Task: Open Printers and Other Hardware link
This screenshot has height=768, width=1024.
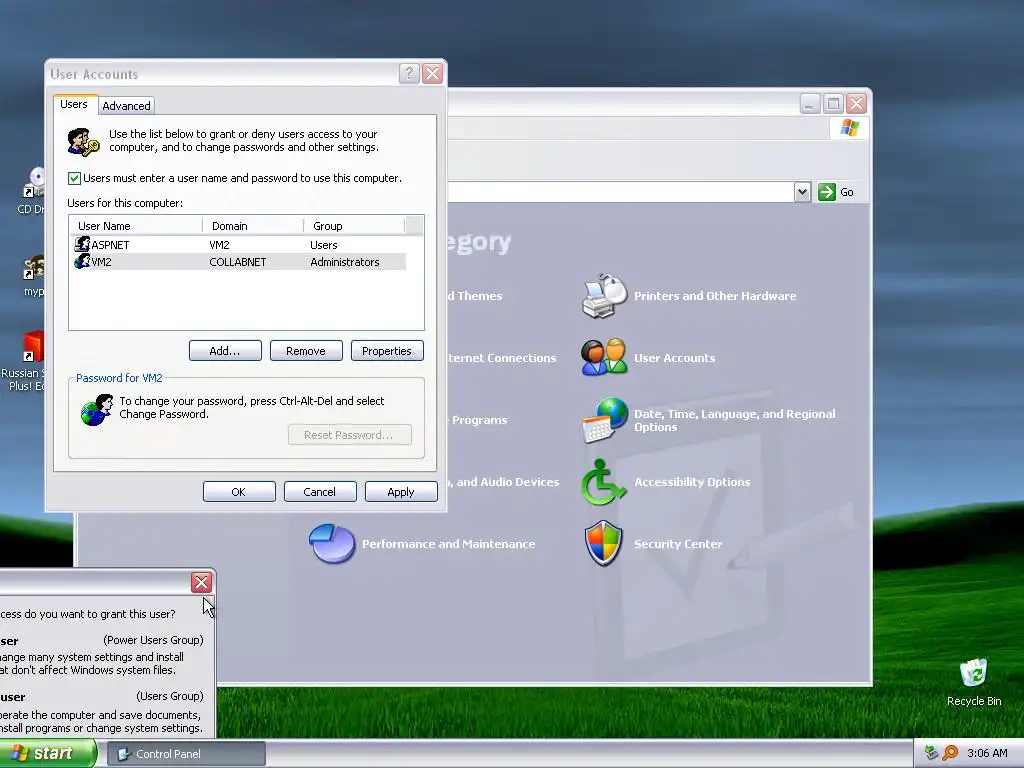Action: click(715, 296)
